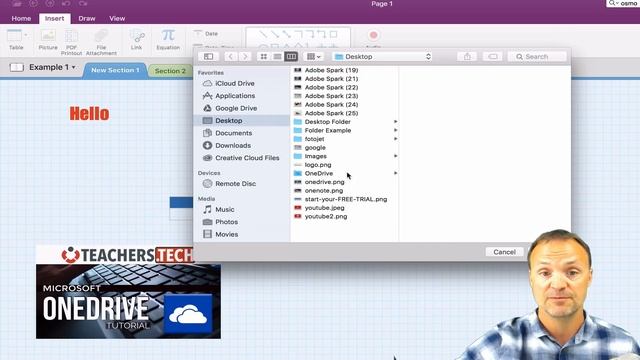Select Creative Cloud Files in sidebar
The image size is (640, 360).
pyautogui.click(x=242, y=158)
